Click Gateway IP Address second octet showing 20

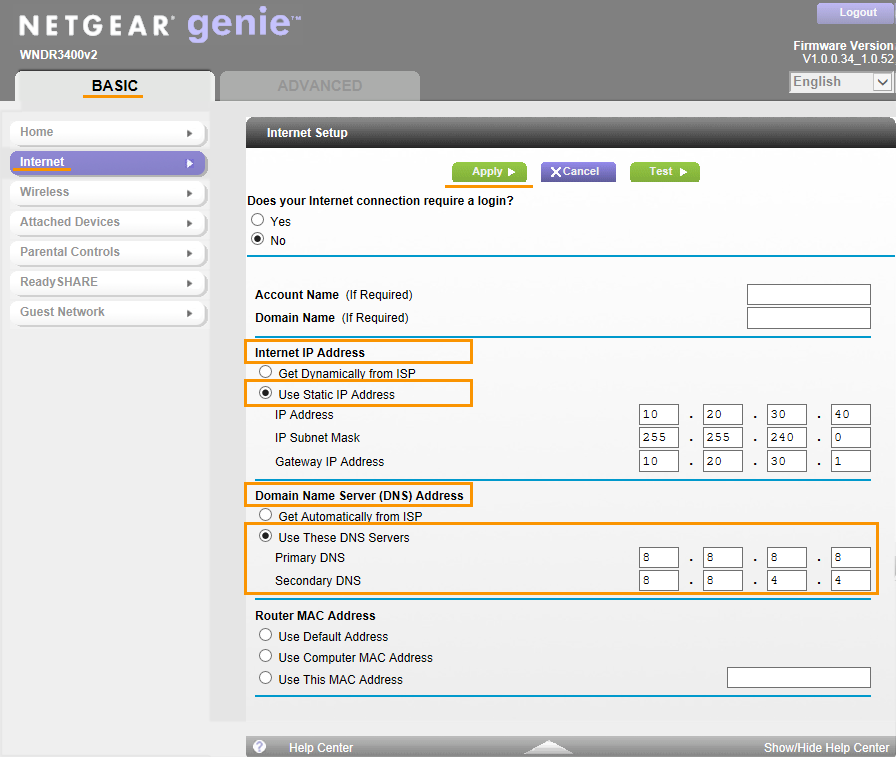coord(723,461)
